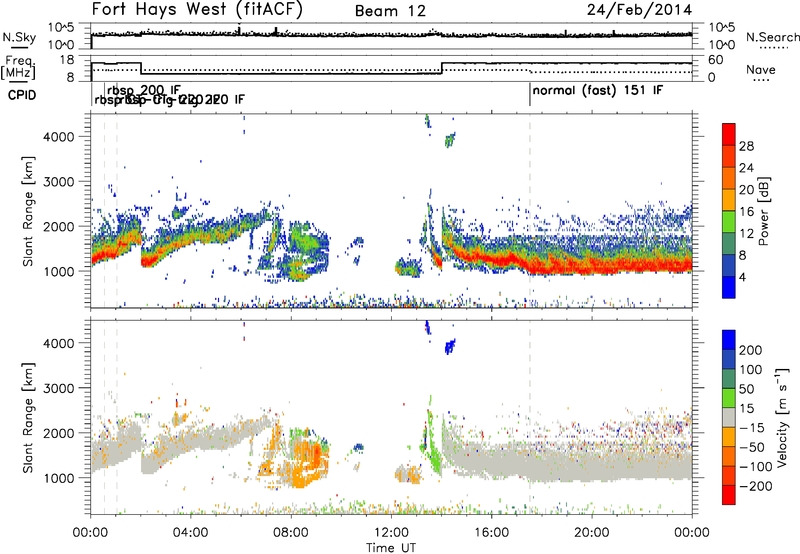Click the 'Fort Hays West (fitACF)' title
Image resolution: width=800 pixels, height=554 pixels.
tap(197, 9)
